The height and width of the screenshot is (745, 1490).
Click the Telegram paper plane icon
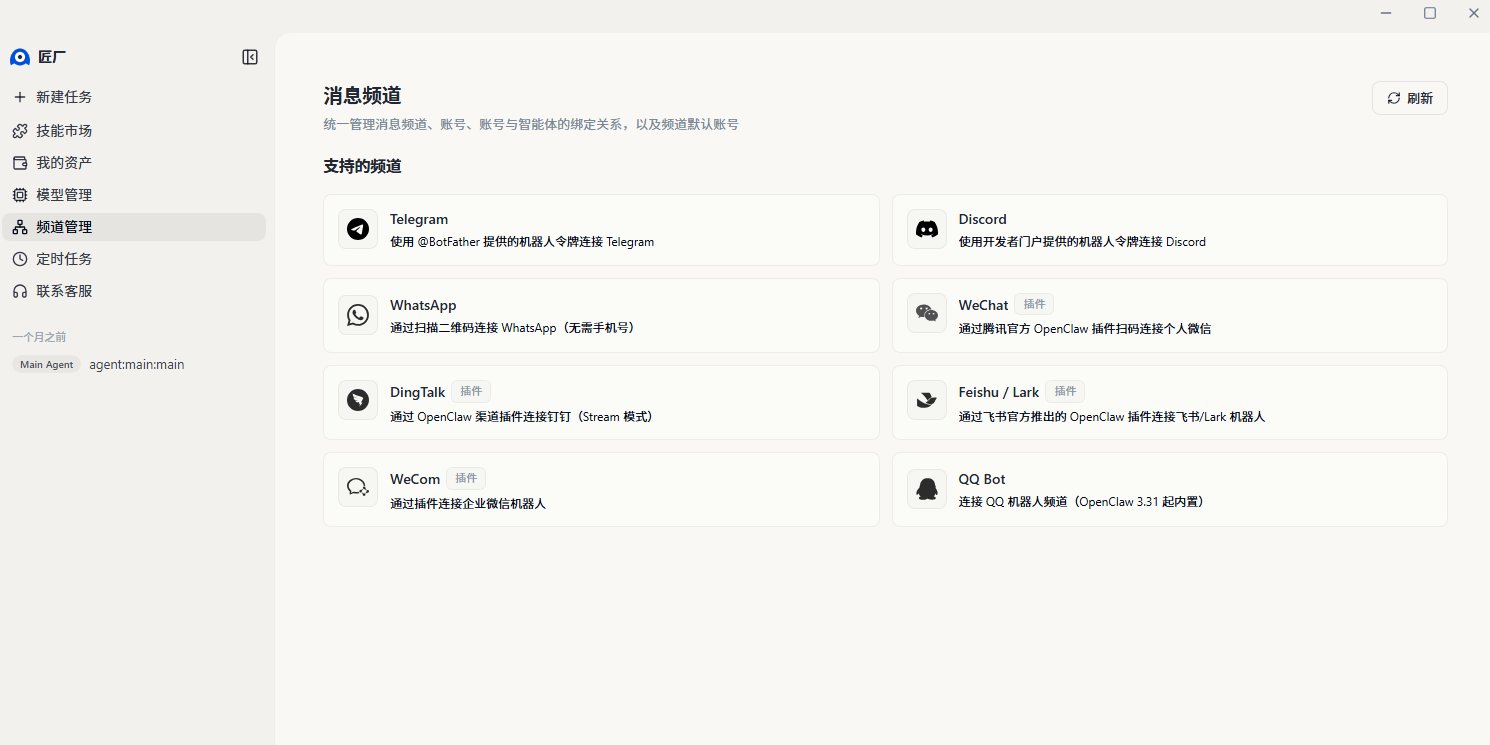[x=358, y=229]
